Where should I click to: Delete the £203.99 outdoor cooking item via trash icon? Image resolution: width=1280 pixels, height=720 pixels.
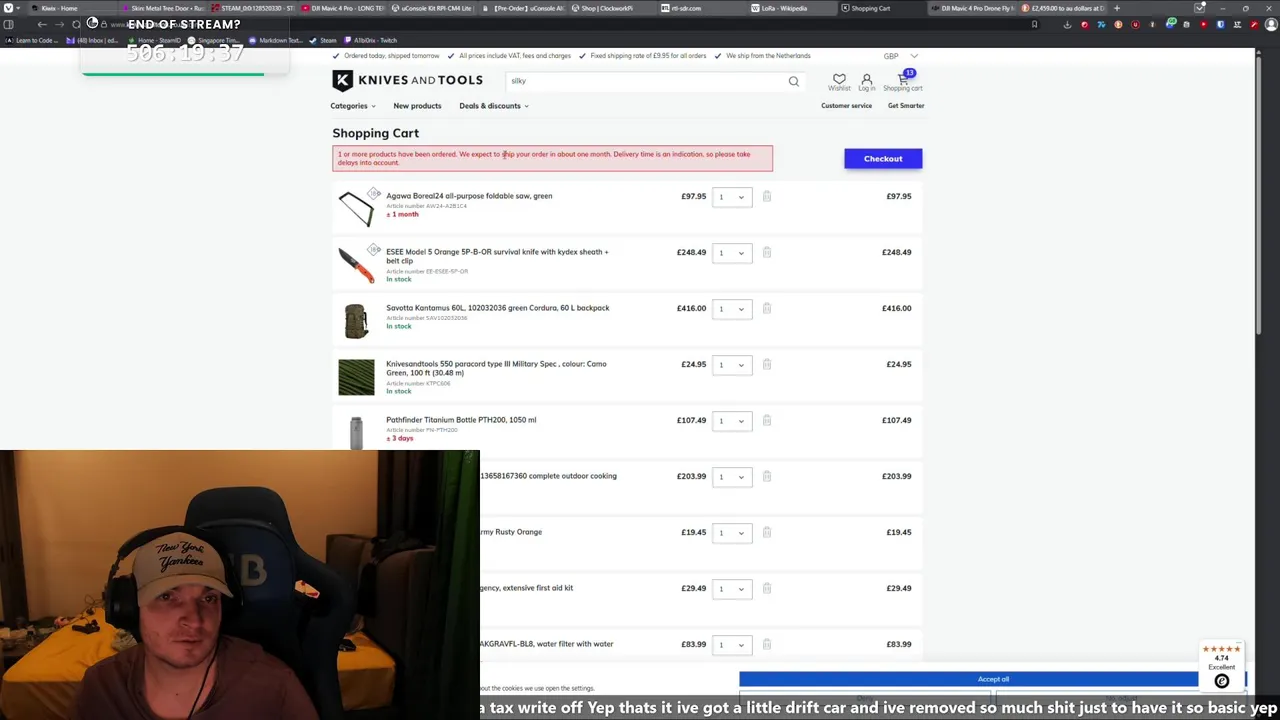[767, 476]
